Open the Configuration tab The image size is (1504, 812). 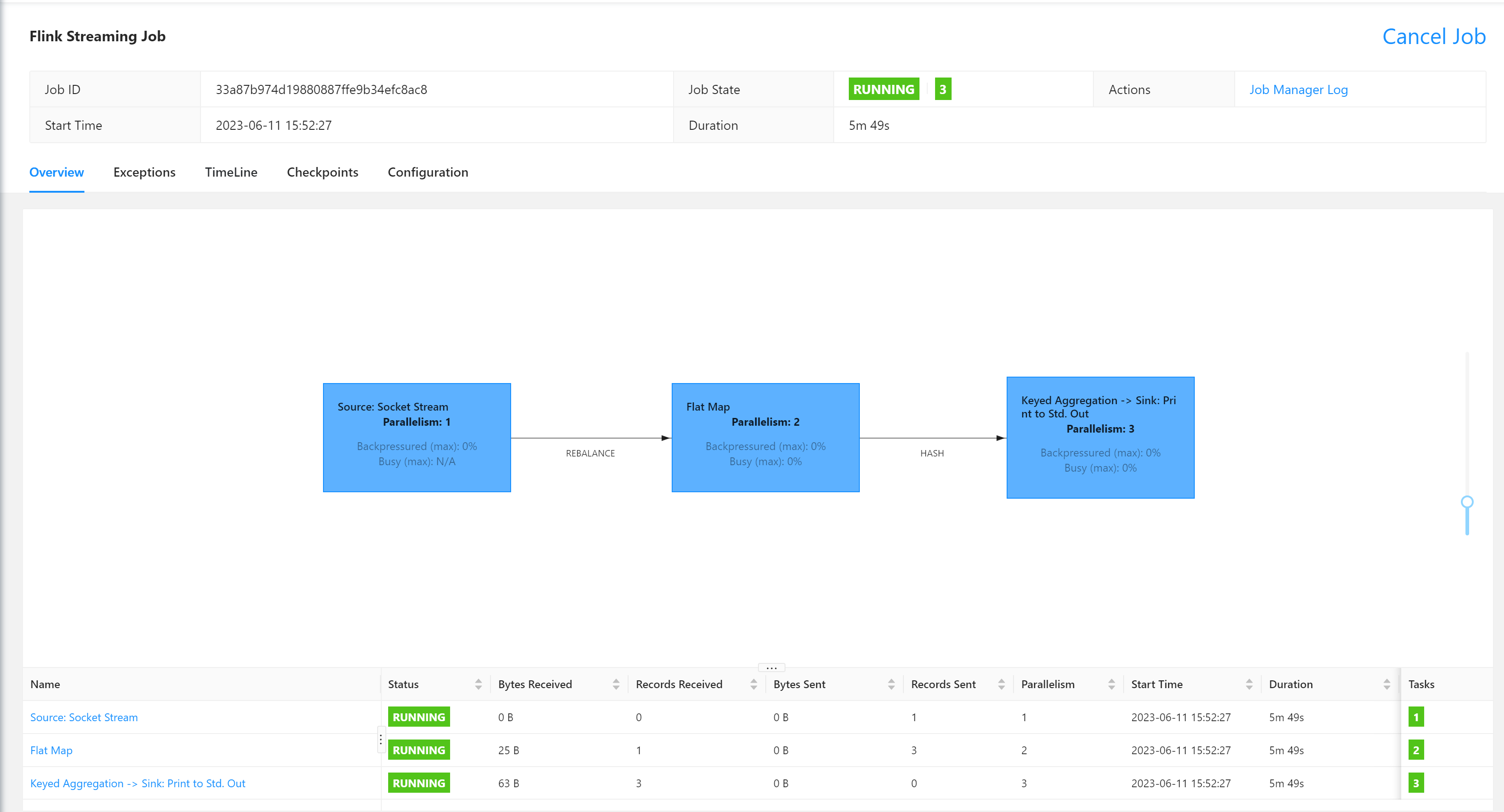(x=427, y=172)
